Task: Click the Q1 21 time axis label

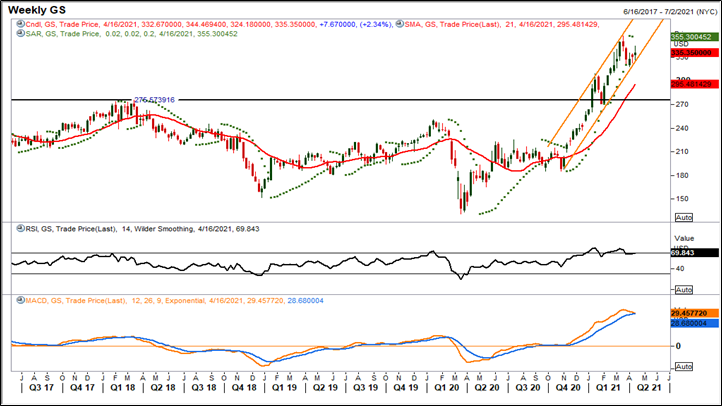Action: (x=608, y=388)
